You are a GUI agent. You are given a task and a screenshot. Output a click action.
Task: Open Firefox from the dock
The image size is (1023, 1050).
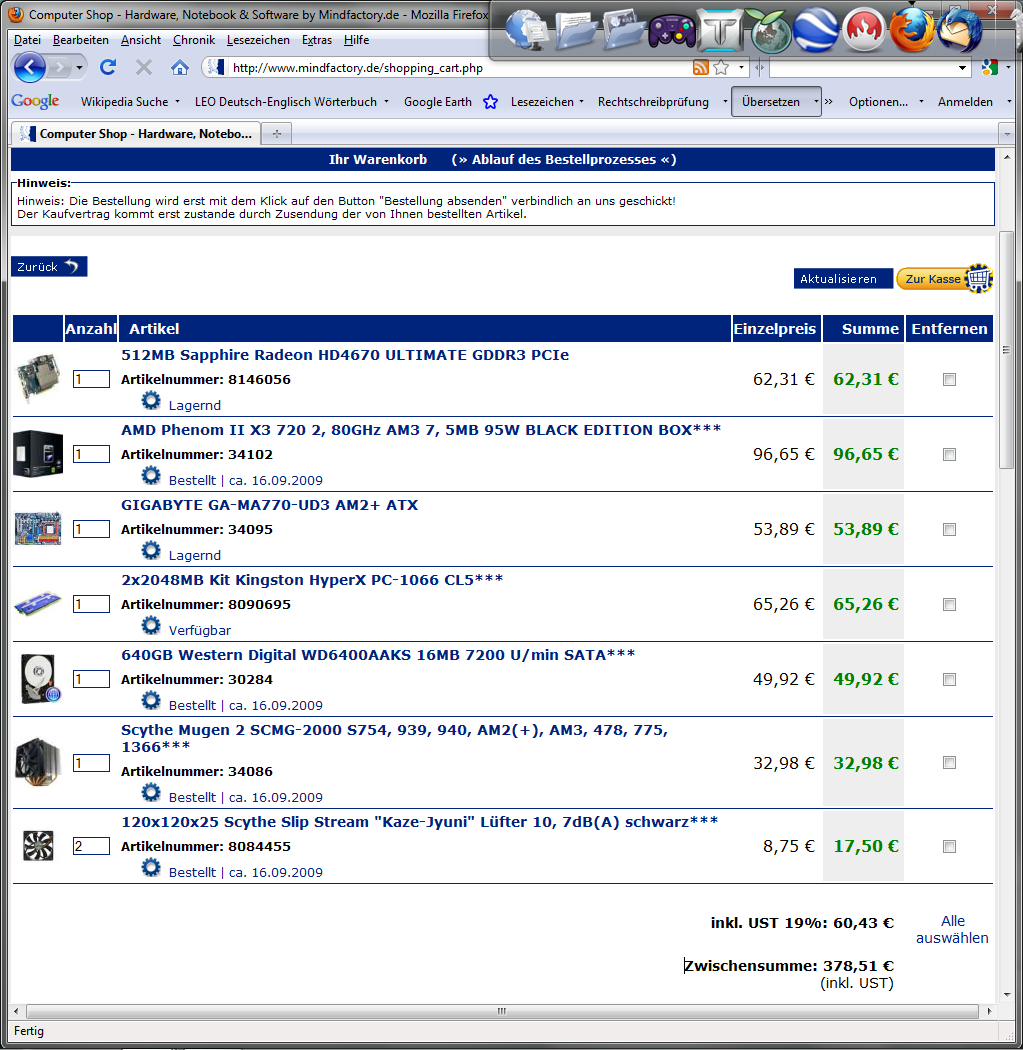[x=911, y=30]
